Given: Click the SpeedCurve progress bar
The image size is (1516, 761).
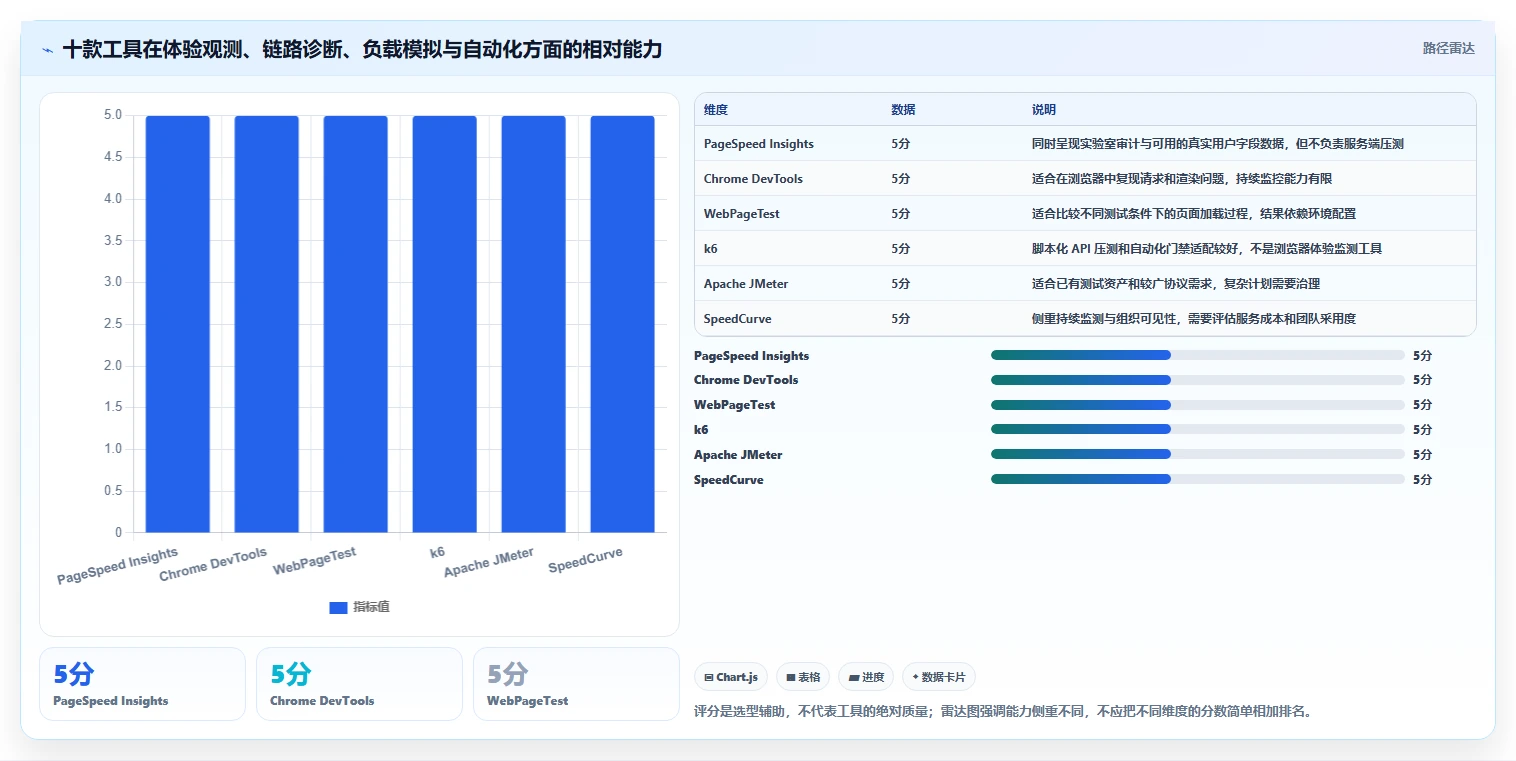Looking at the screenshot, I should (1198, 479).
